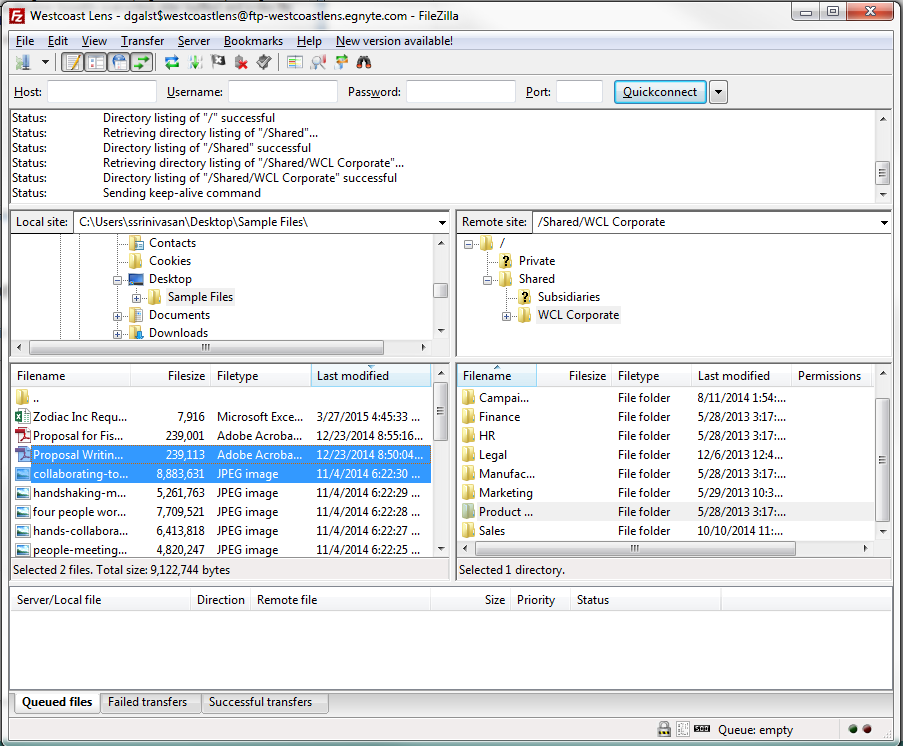
Task: Collapse the Desktop node in local tree
Action: coord(117,281)
